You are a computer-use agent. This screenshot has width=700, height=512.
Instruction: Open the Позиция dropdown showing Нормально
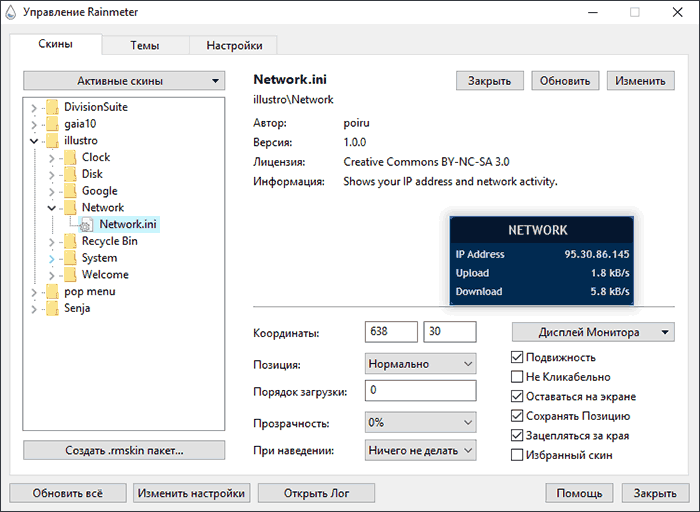(x=421, y=364)
